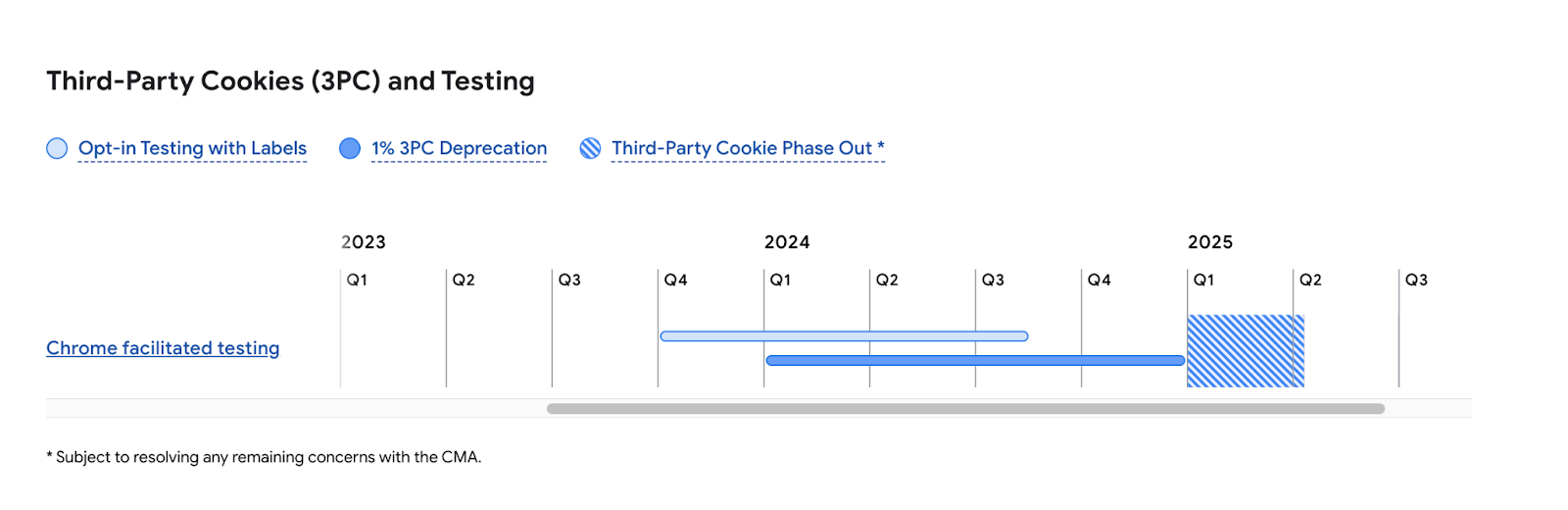Click the CMA footnote text
The height and width of the screenshot is (510, 1568).
pos(265,457)
